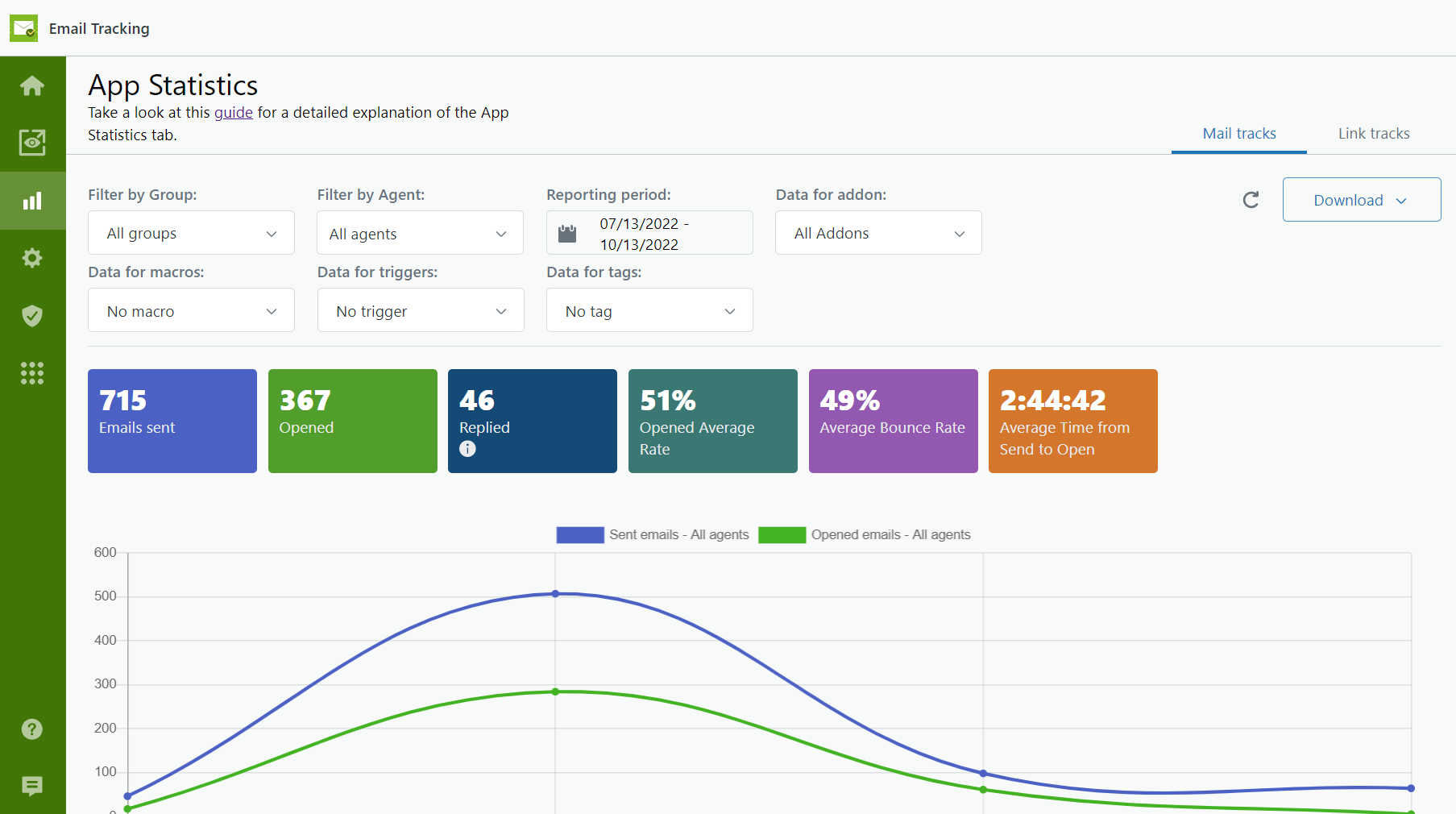The height and width of the screenshot is (814, 1456).
Task: Open the tracked emails eye icon
Action: click(x=32, y=143)
